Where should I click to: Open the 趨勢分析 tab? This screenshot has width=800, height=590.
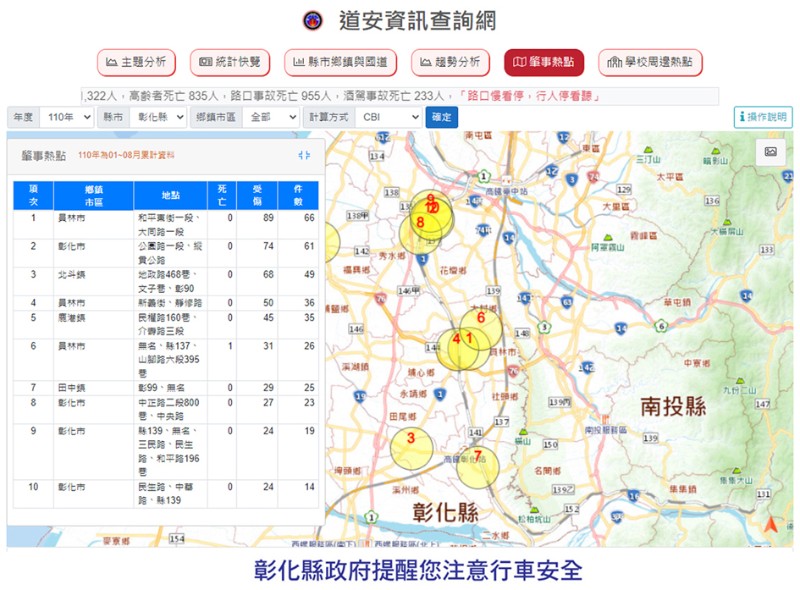450,62
